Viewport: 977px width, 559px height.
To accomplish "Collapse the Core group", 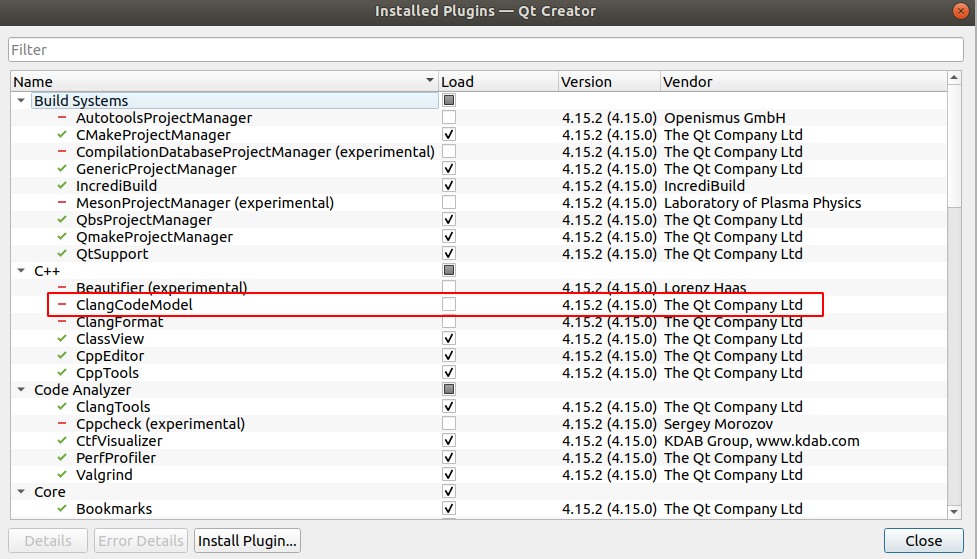I will (x=21, y=491).
